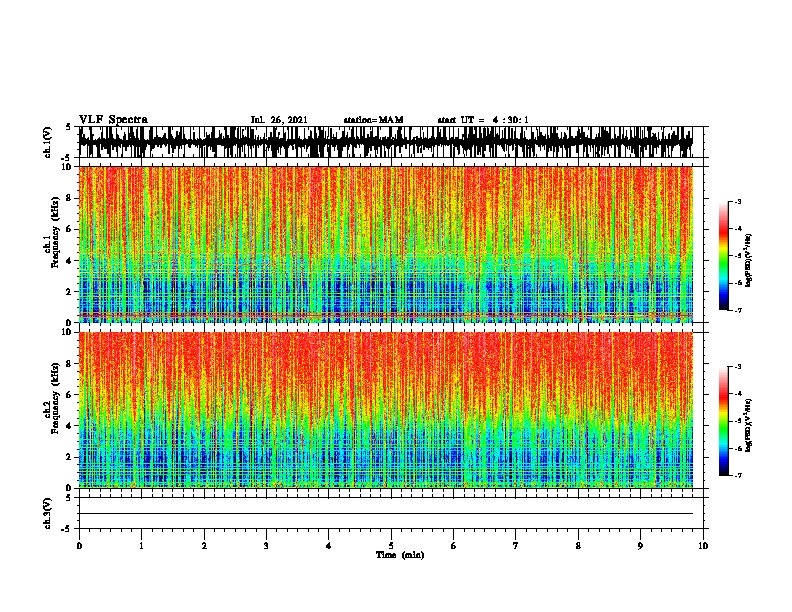Viewport: 792px width, 612px height.
Task: Click the "-7" value below ch.2 colorbar
Action: (737, 475)
